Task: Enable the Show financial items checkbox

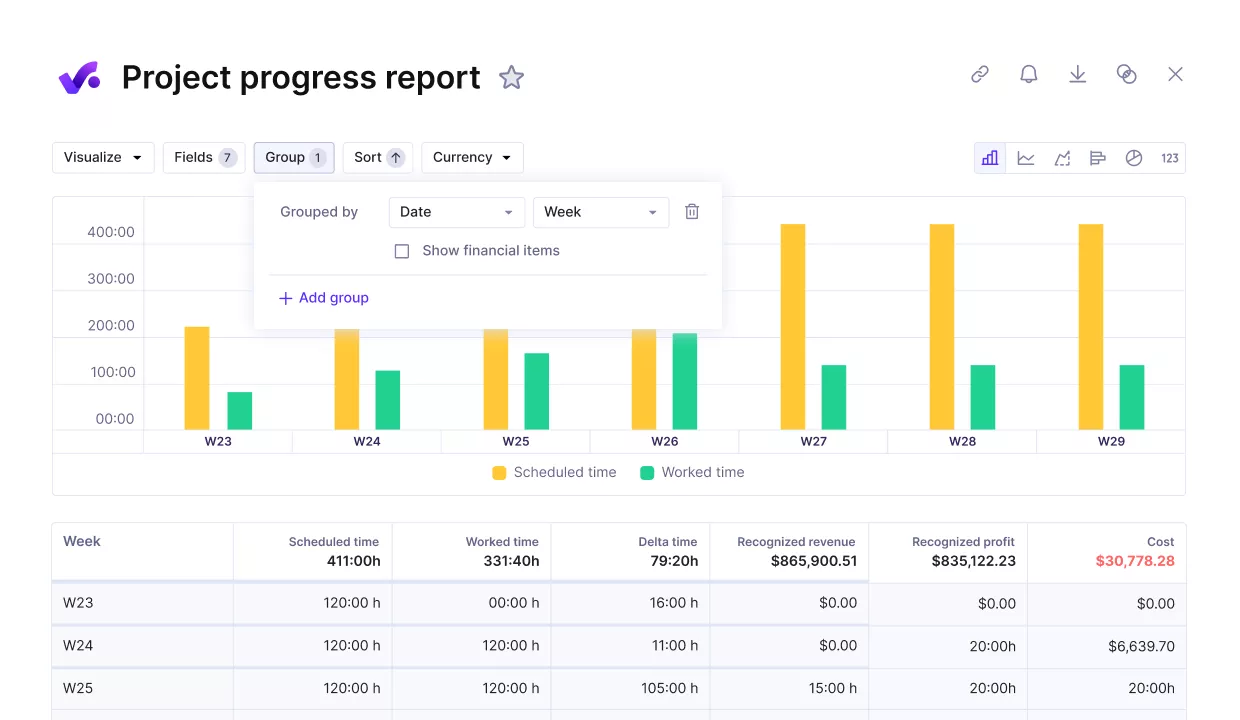Action: [402, 251]
